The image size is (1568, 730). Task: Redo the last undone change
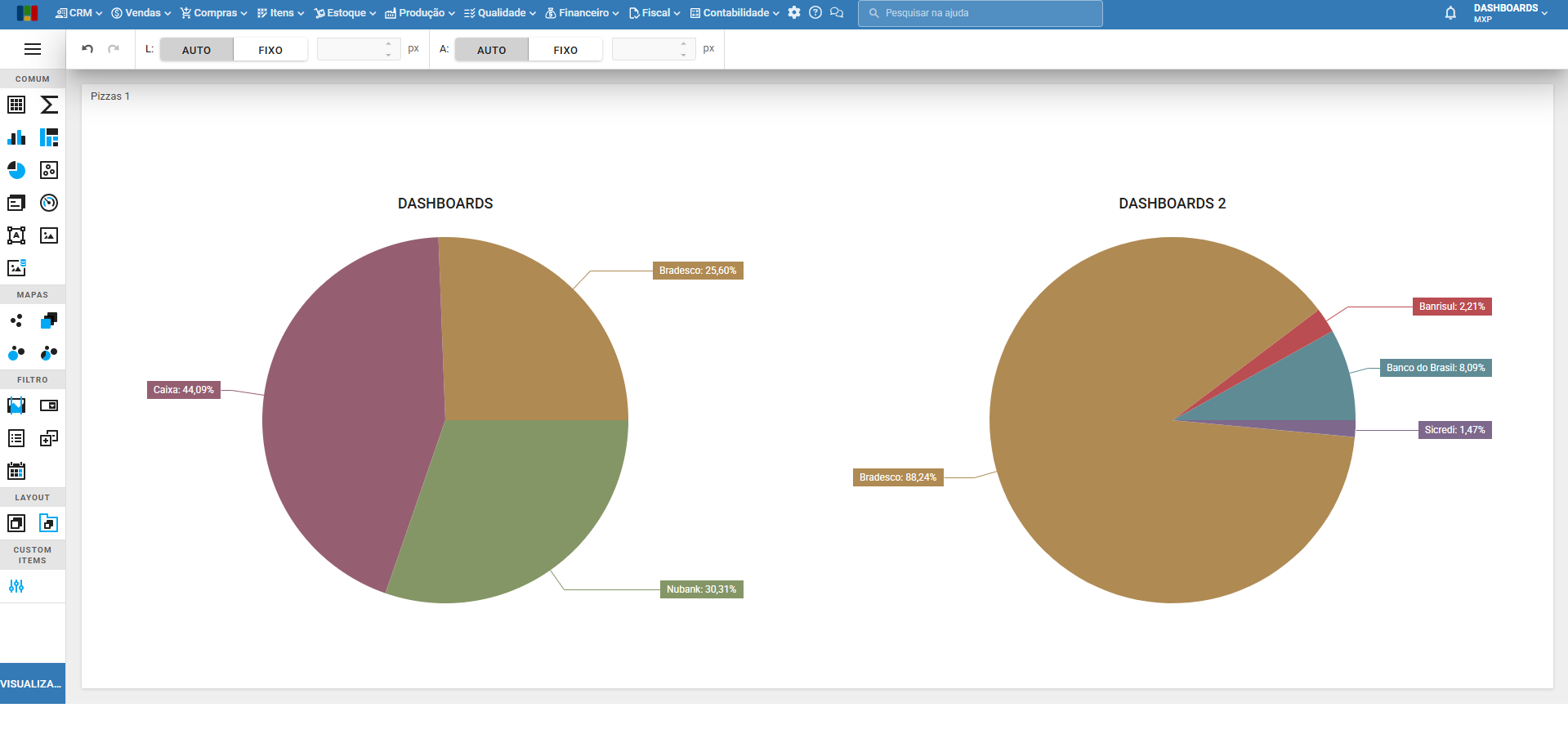114,49
